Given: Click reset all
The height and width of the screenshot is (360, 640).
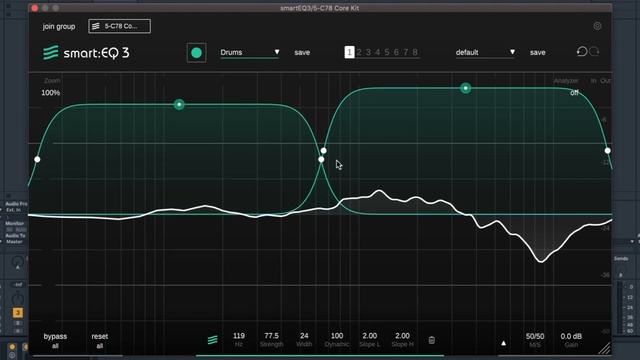Looking at the screenshot, I should pos(100,341).
